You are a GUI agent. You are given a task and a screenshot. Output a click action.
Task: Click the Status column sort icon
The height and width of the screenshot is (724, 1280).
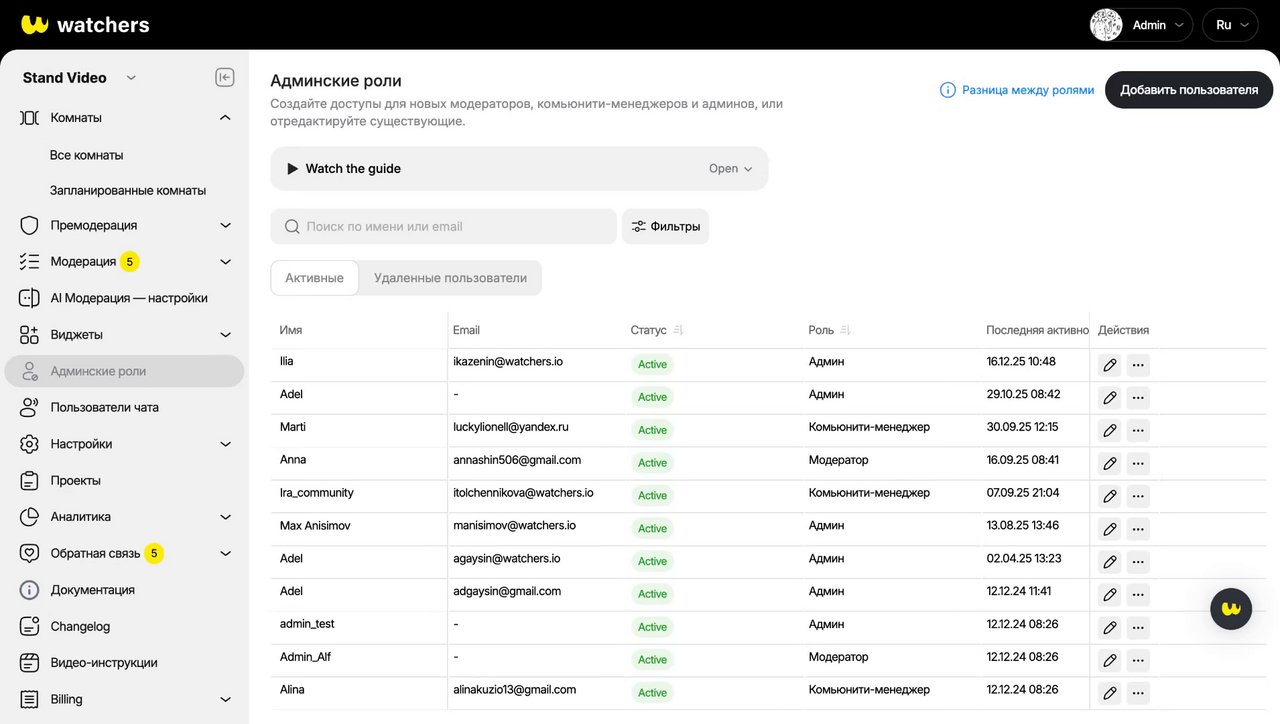click(678, 330)
